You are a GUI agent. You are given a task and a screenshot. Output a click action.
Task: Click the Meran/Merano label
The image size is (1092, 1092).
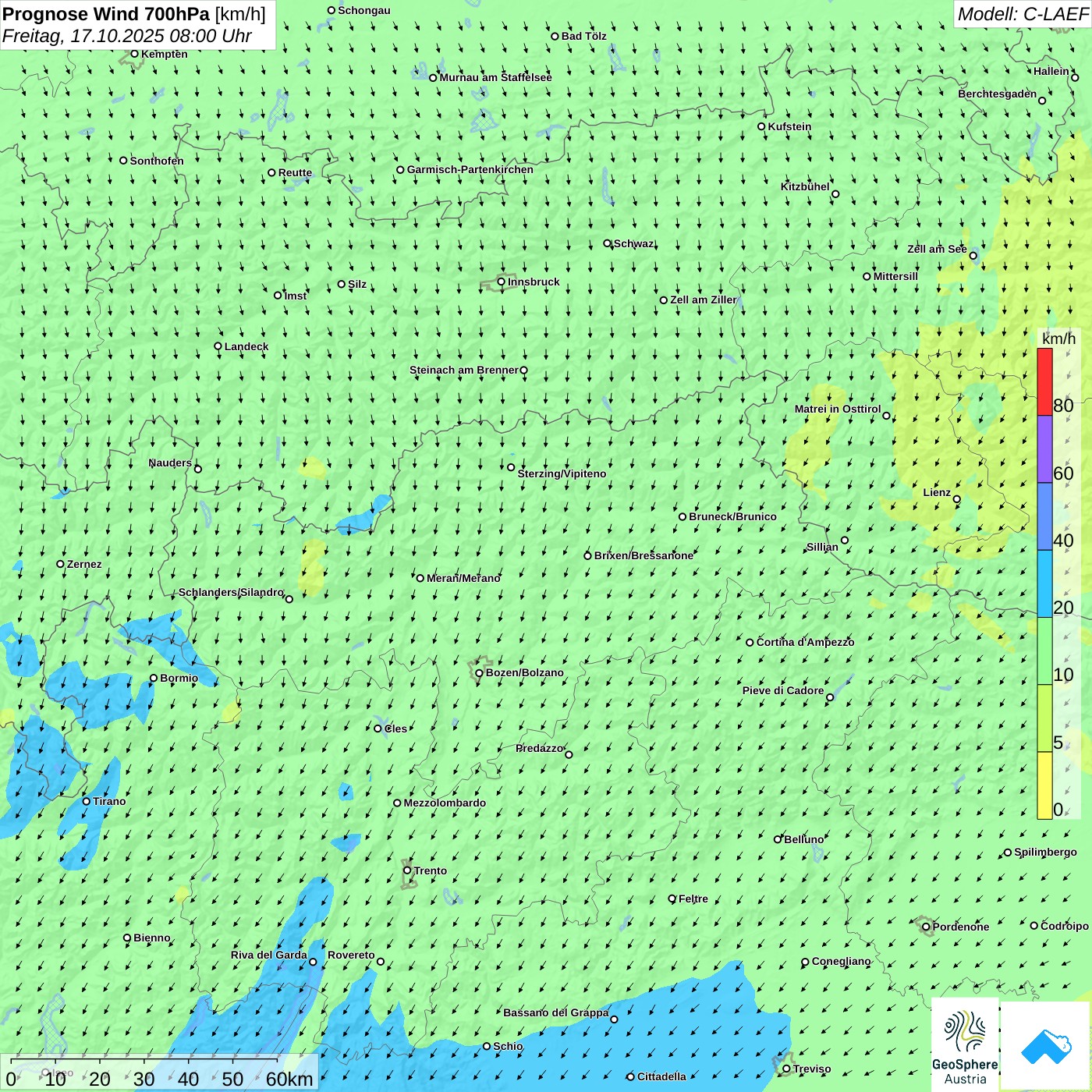[463, 578]
